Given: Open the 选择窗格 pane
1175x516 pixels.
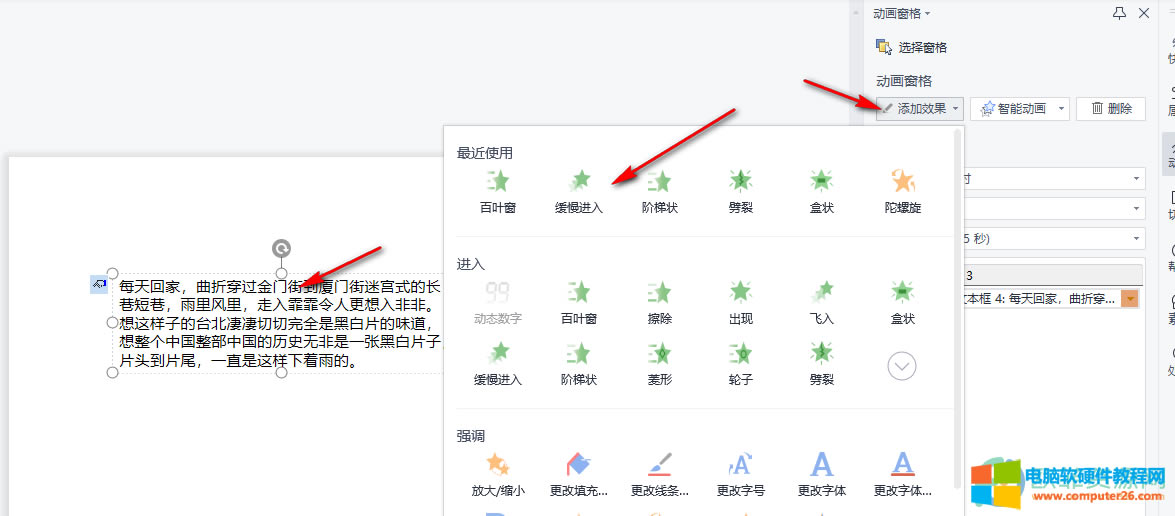Looking at the screenshot, I should (x=911, y=47).
